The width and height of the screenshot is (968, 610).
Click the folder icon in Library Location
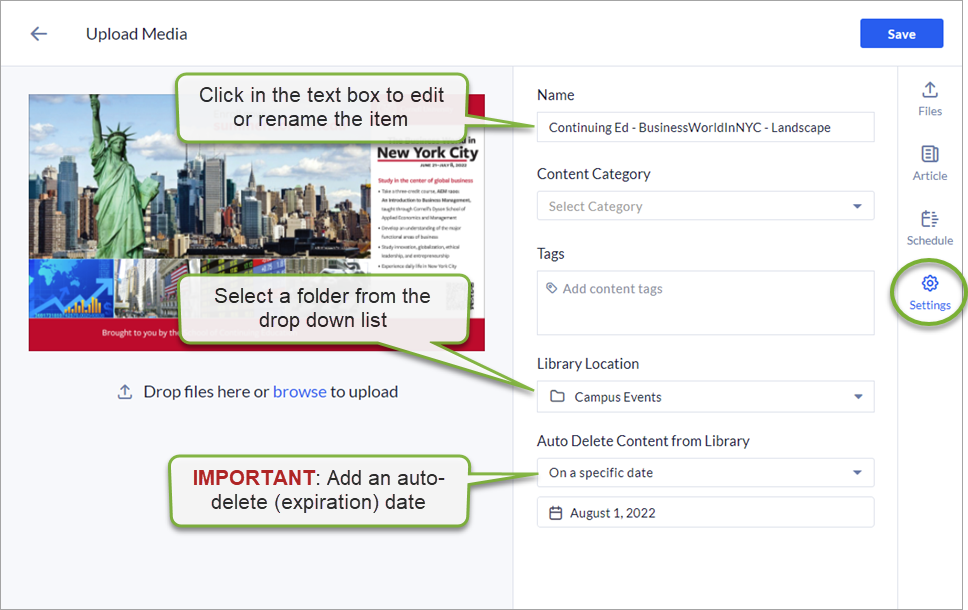(559, 396)
